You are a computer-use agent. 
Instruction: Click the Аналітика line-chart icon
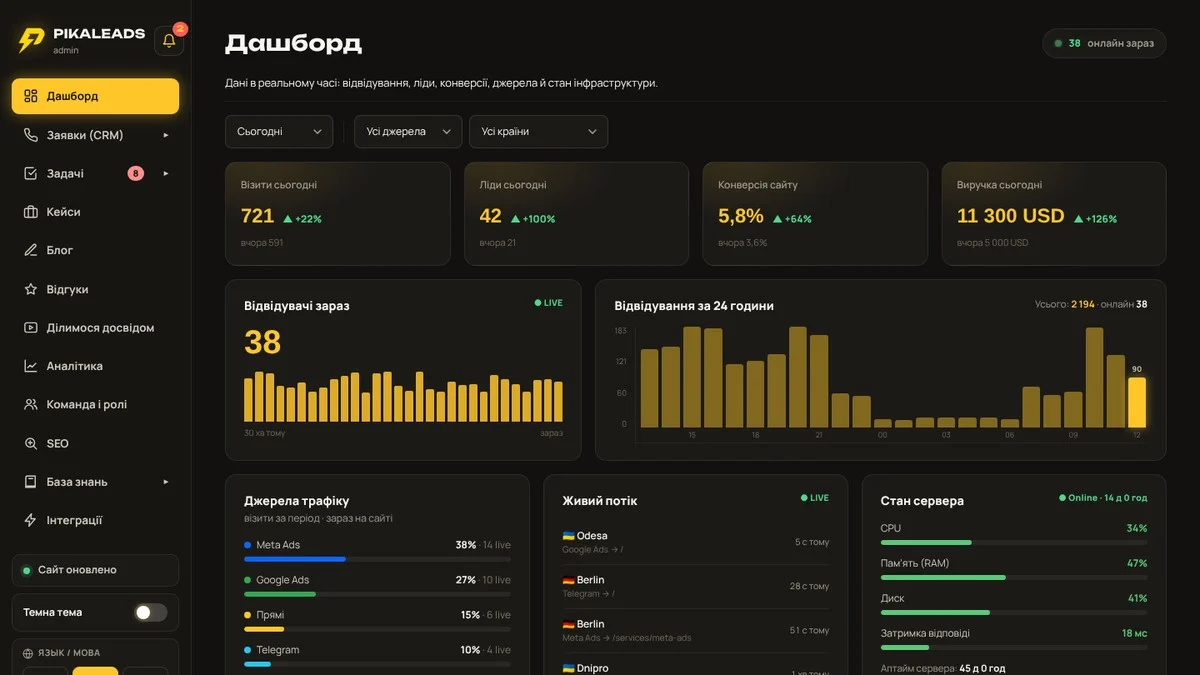pos(30,366)
